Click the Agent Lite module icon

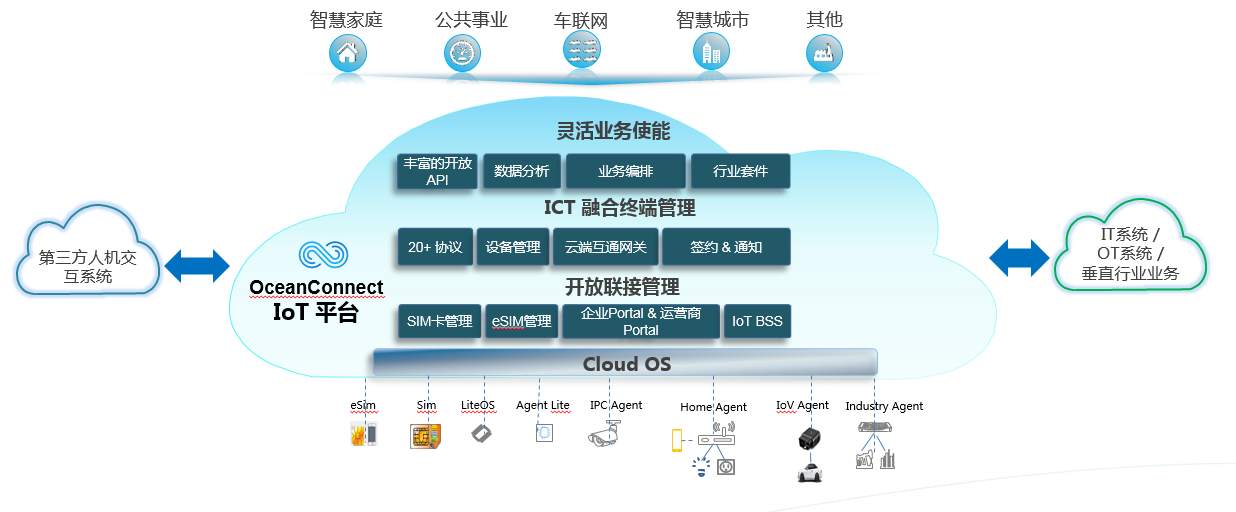(x=544, y=433)
